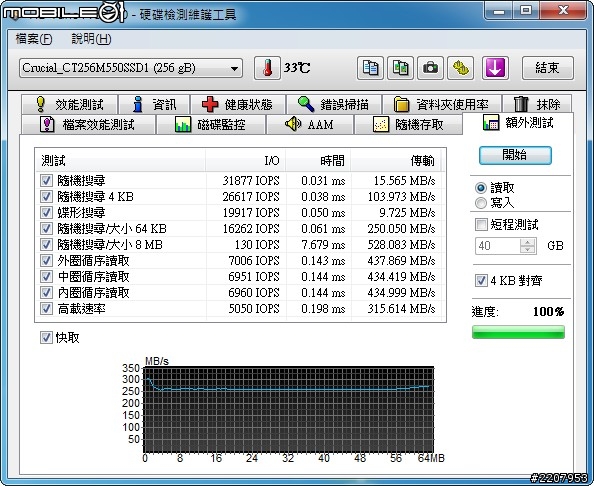Viewport: 594px width, 486px height.
Task: Select the 寫入 write radio button
Action: (x=481, y=203)
